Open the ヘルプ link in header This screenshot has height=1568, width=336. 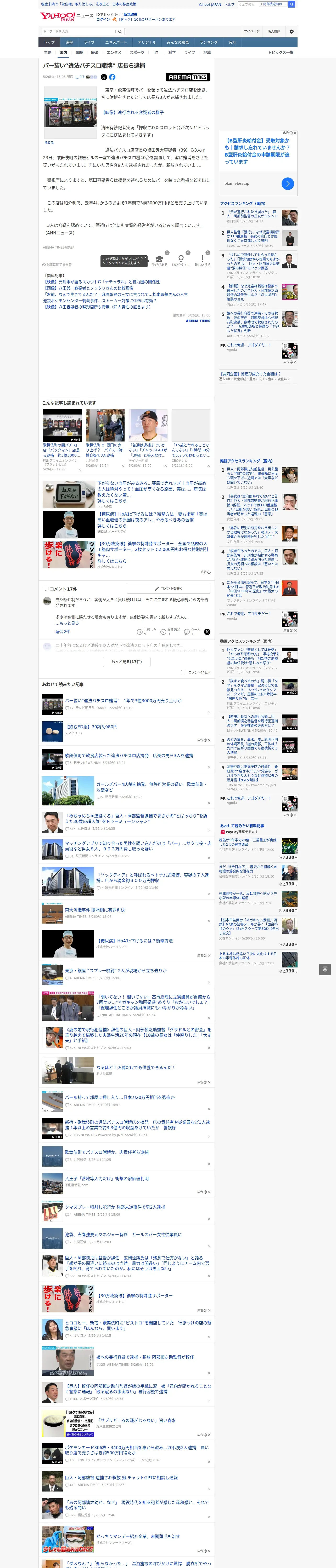coord(229,4)
